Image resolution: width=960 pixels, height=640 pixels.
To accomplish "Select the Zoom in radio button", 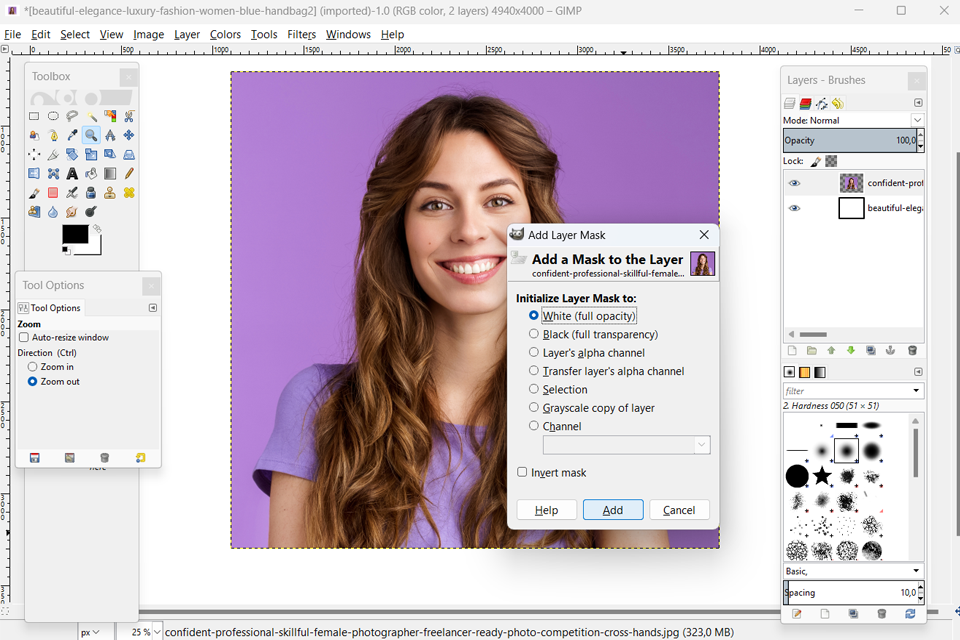I will pyautogui.click(x=32, y=367).
